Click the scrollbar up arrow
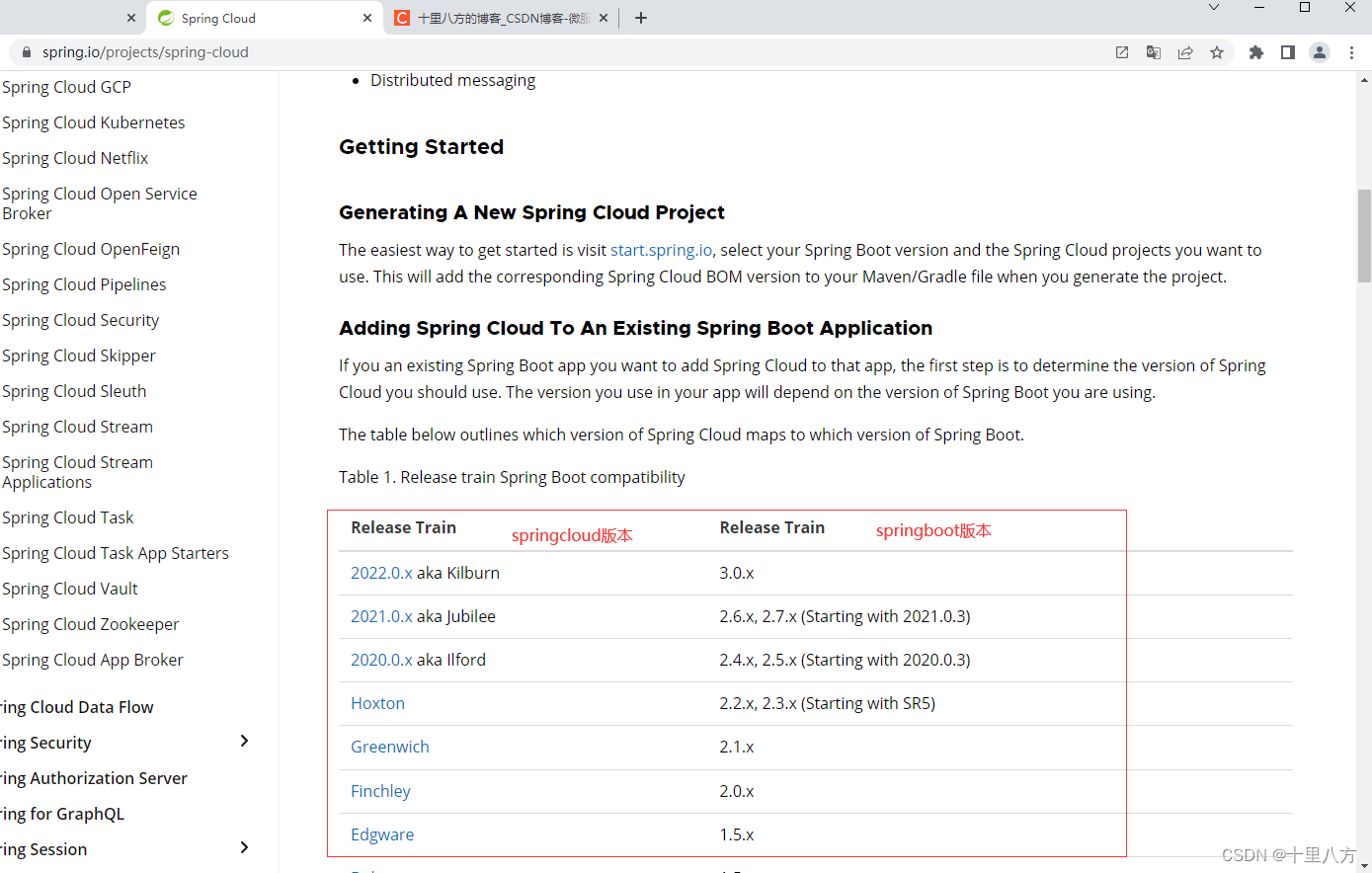This screenshot has width=1372, height=873. tap(1364, 78)
